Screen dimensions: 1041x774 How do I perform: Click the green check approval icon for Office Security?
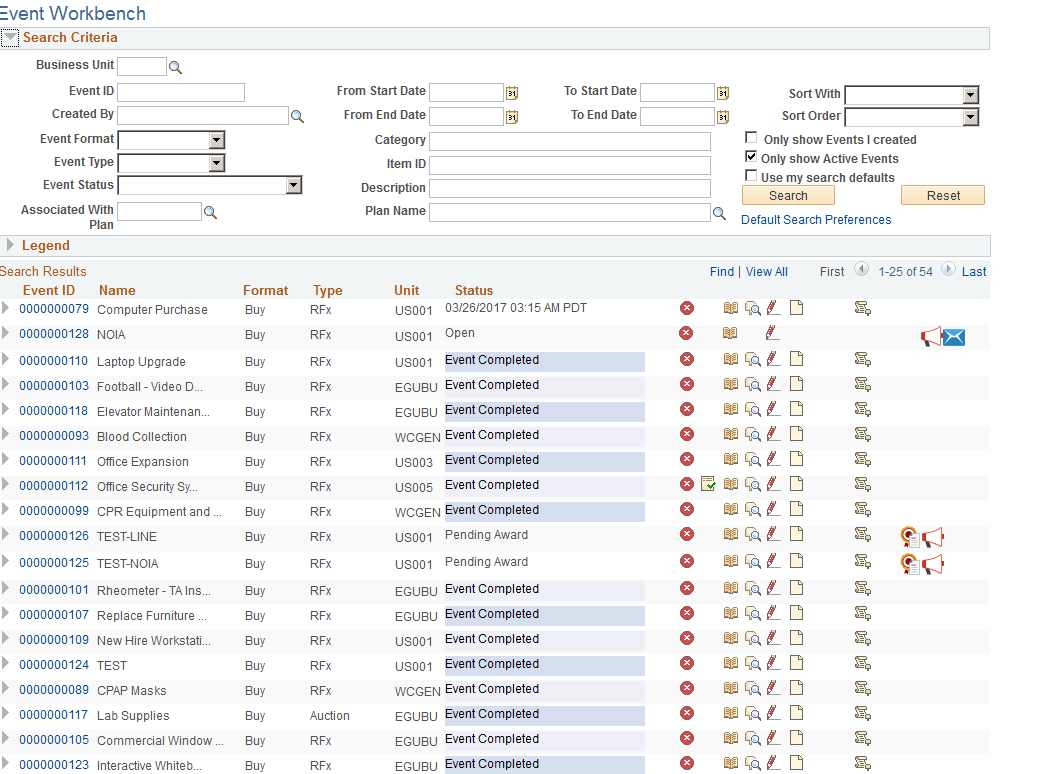click(x=709, y=483)
